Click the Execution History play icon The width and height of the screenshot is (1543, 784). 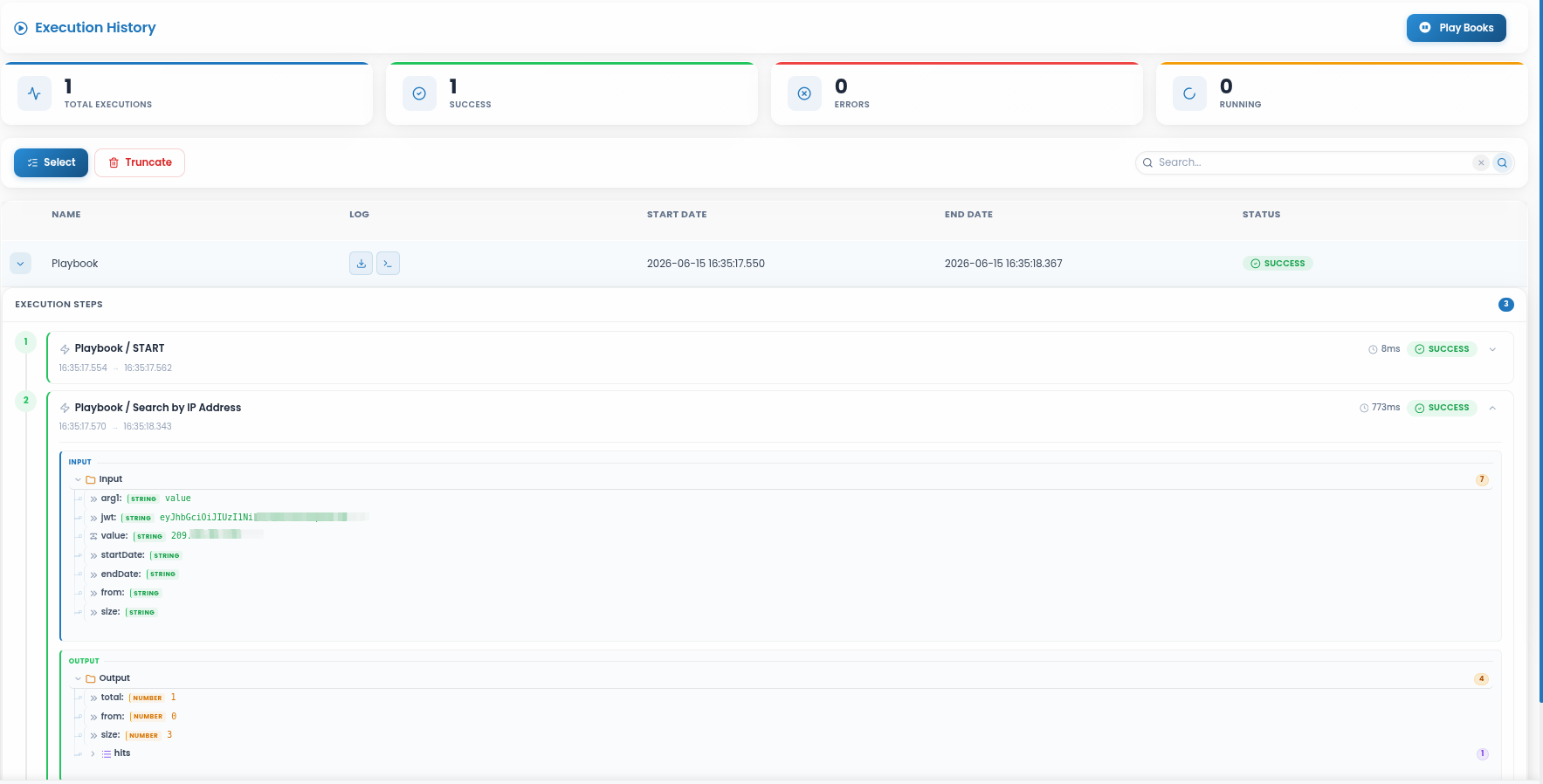pyautogui.click(x=21, y=28)
